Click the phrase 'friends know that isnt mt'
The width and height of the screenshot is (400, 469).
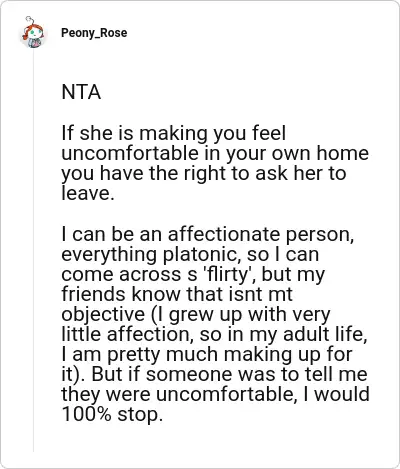pyautogui.click(x=177, y=294)
